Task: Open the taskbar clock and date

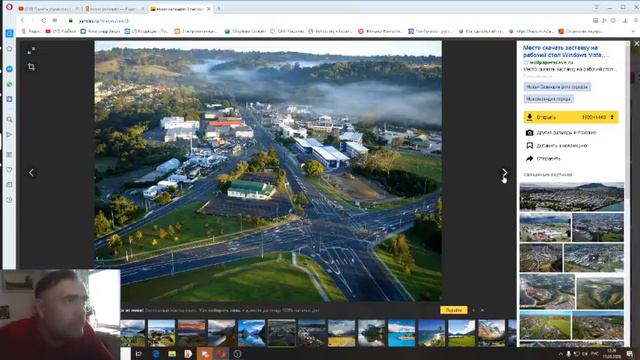Action: pos(612,353)
